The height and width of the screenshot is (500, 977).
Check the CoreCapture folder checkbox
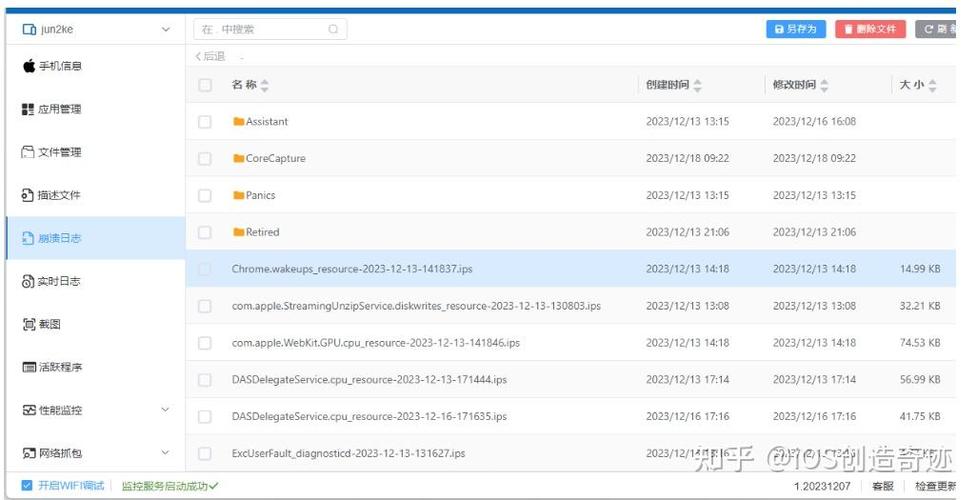205,158
